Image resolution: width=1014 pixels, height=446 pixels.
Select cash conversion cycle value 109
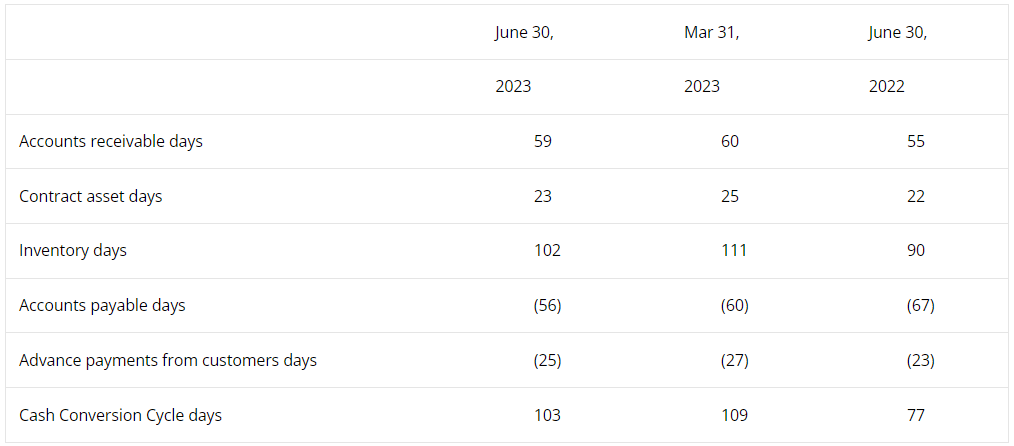click(735, 415)
